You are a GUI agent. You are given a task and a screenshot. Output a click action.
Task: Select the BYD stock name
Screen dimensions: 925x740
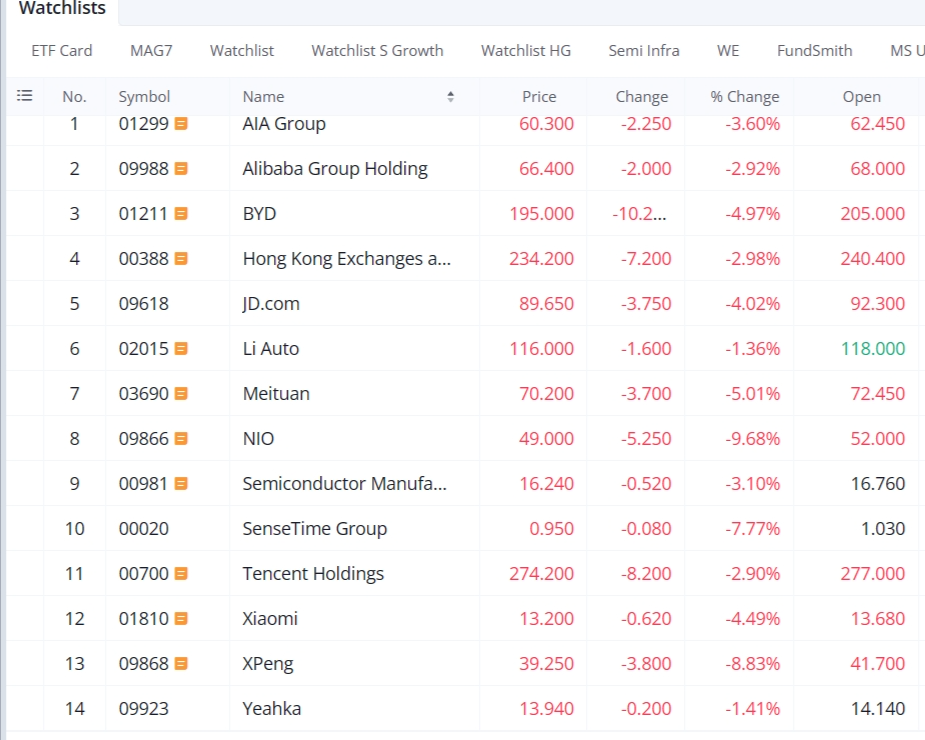click(260, 214)
